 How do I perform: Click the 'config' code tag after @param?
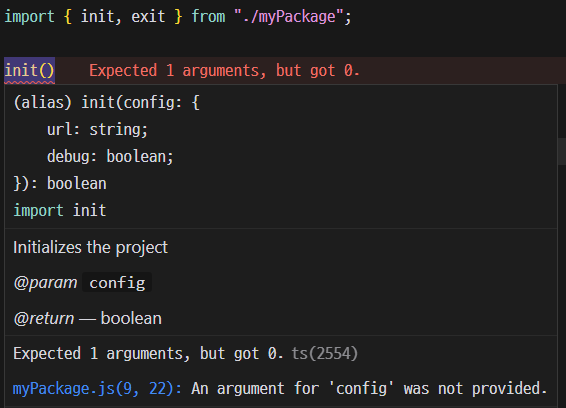click(x=117, y=283)
